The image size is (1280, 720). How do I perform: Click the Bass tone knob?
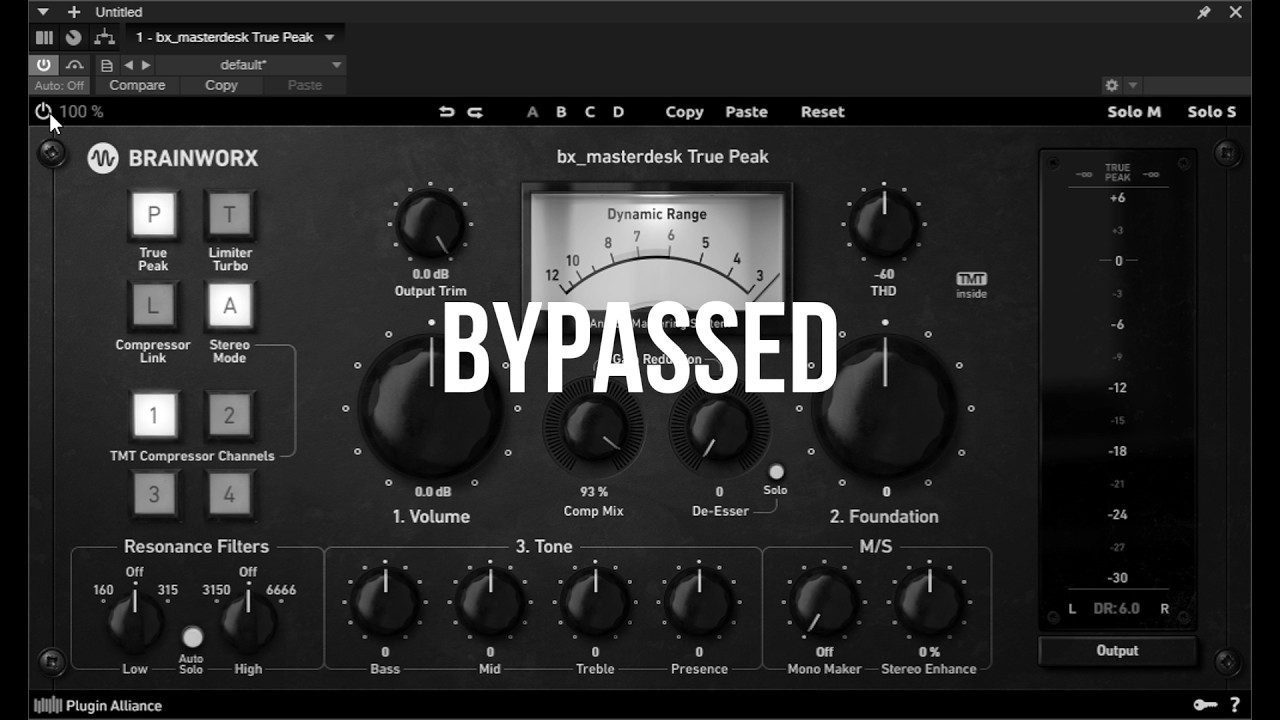coord(385,603)
